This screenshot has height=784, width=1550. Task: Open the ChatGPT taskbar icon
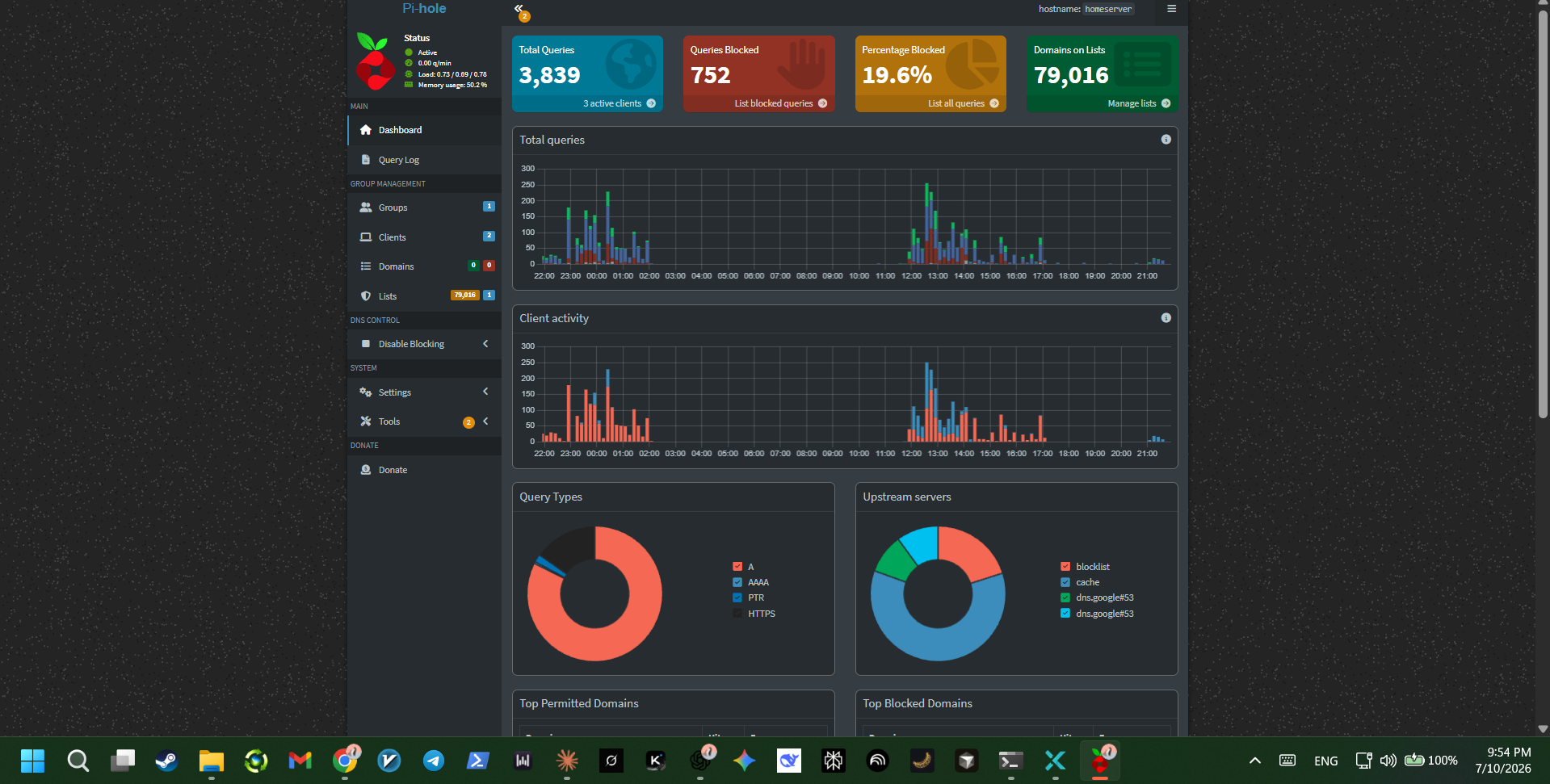pyautogui.click(x=700, y=761)
